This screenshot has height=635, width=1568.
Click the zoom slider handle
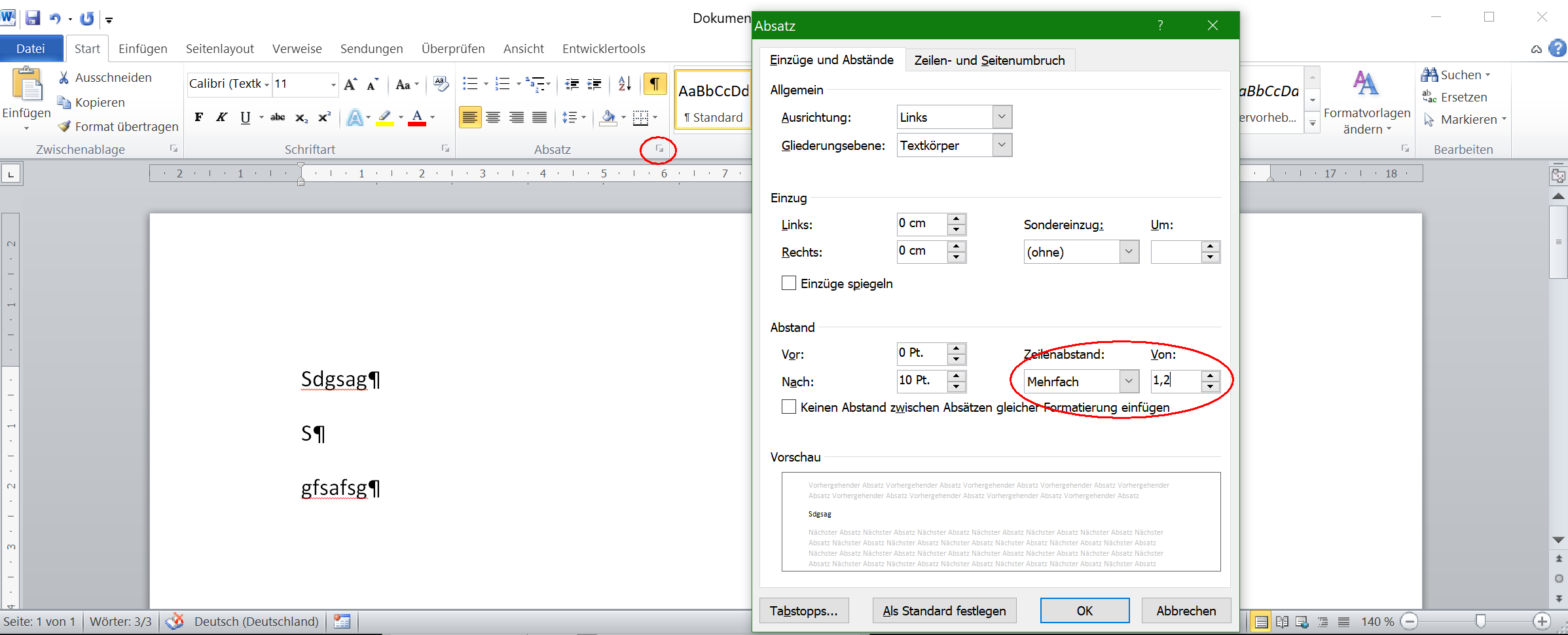pyautogui.click(x=1480, y=621)
